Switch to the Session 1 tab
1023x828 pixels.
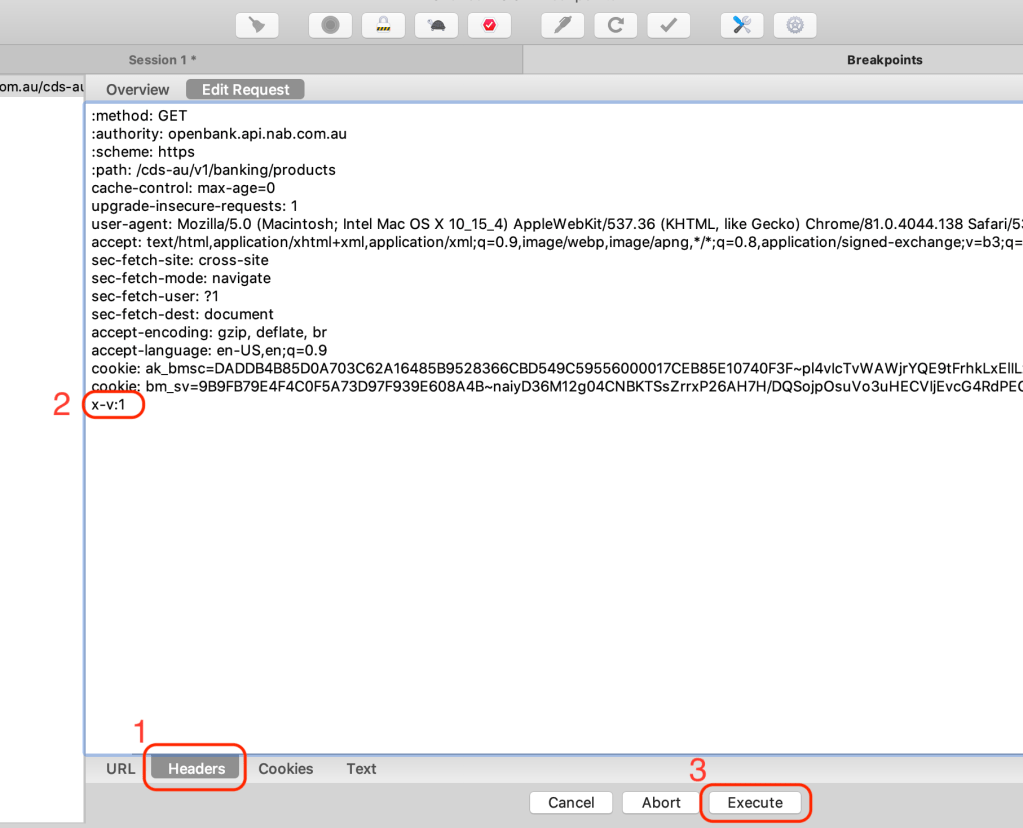pos(162,60)
